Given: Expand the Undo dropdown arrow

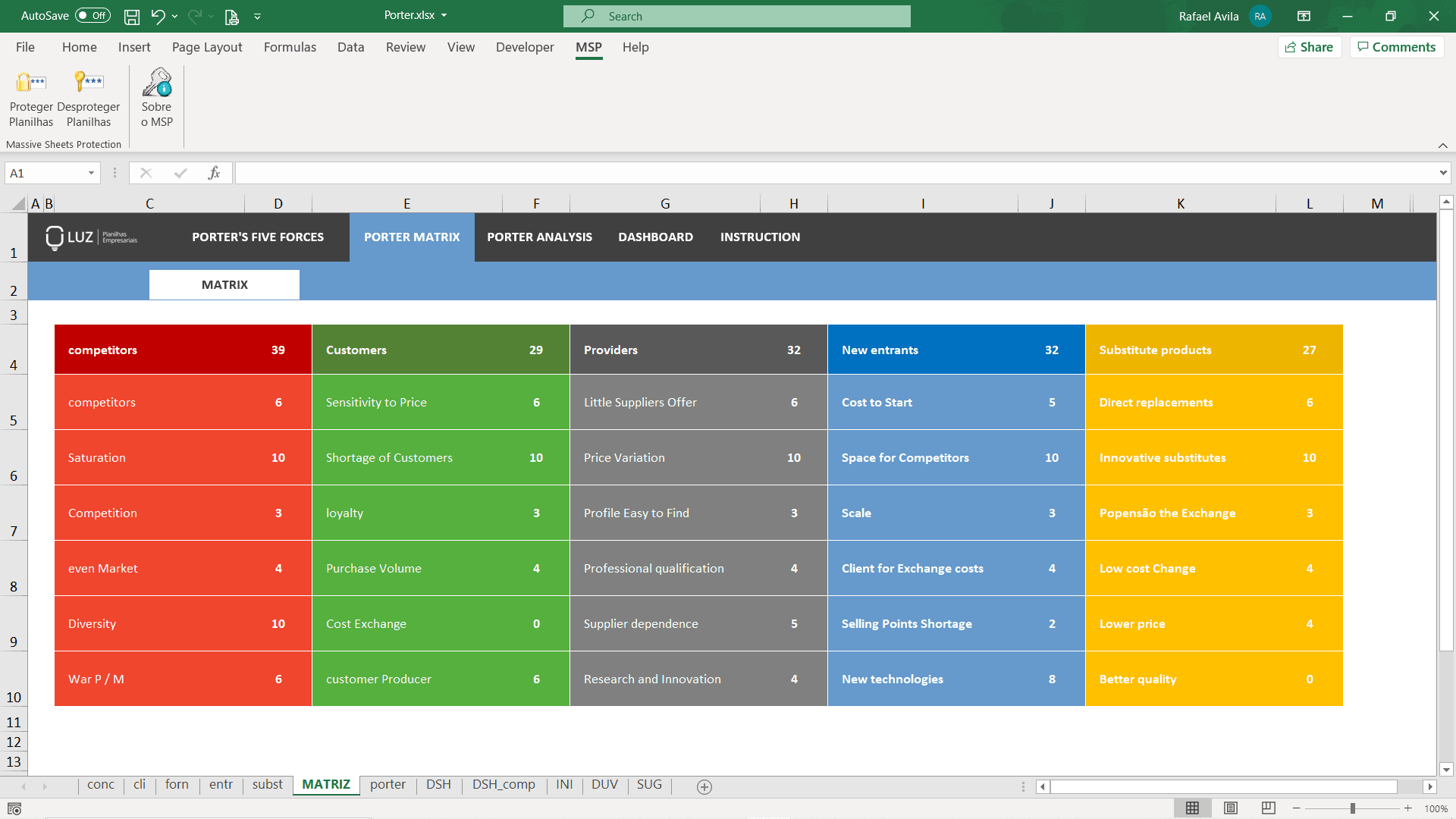Looking at the screenshot, I should point(174,16).
